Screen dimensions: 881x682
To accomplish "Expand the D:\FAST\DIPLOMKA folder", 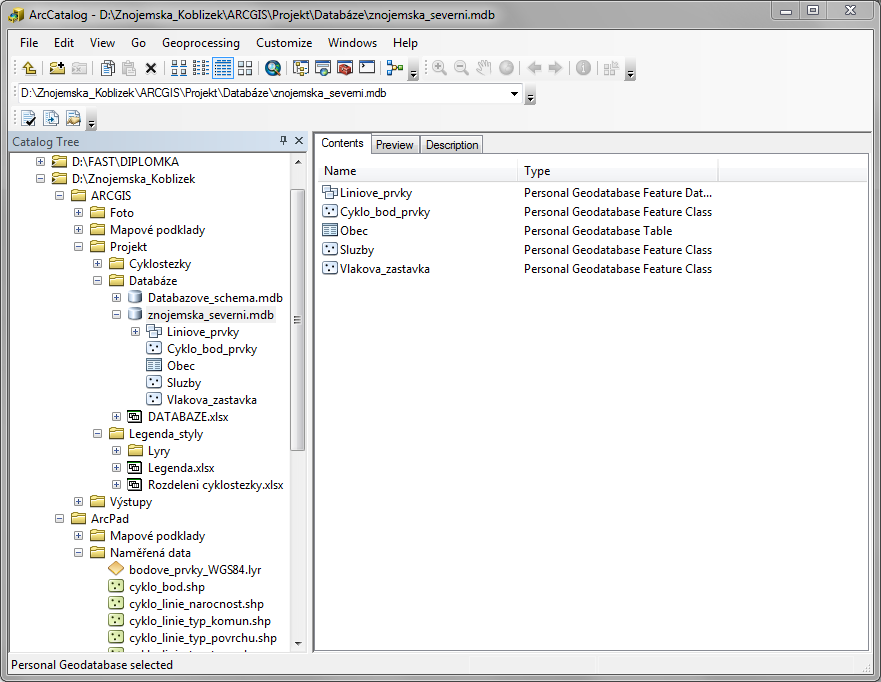I will point(40,162).
